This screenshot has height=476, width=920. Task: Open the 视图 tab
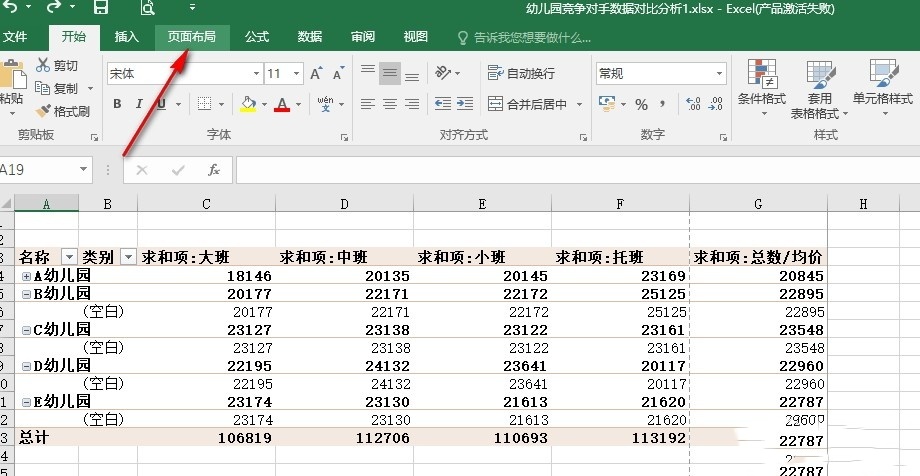pos(416,37)
